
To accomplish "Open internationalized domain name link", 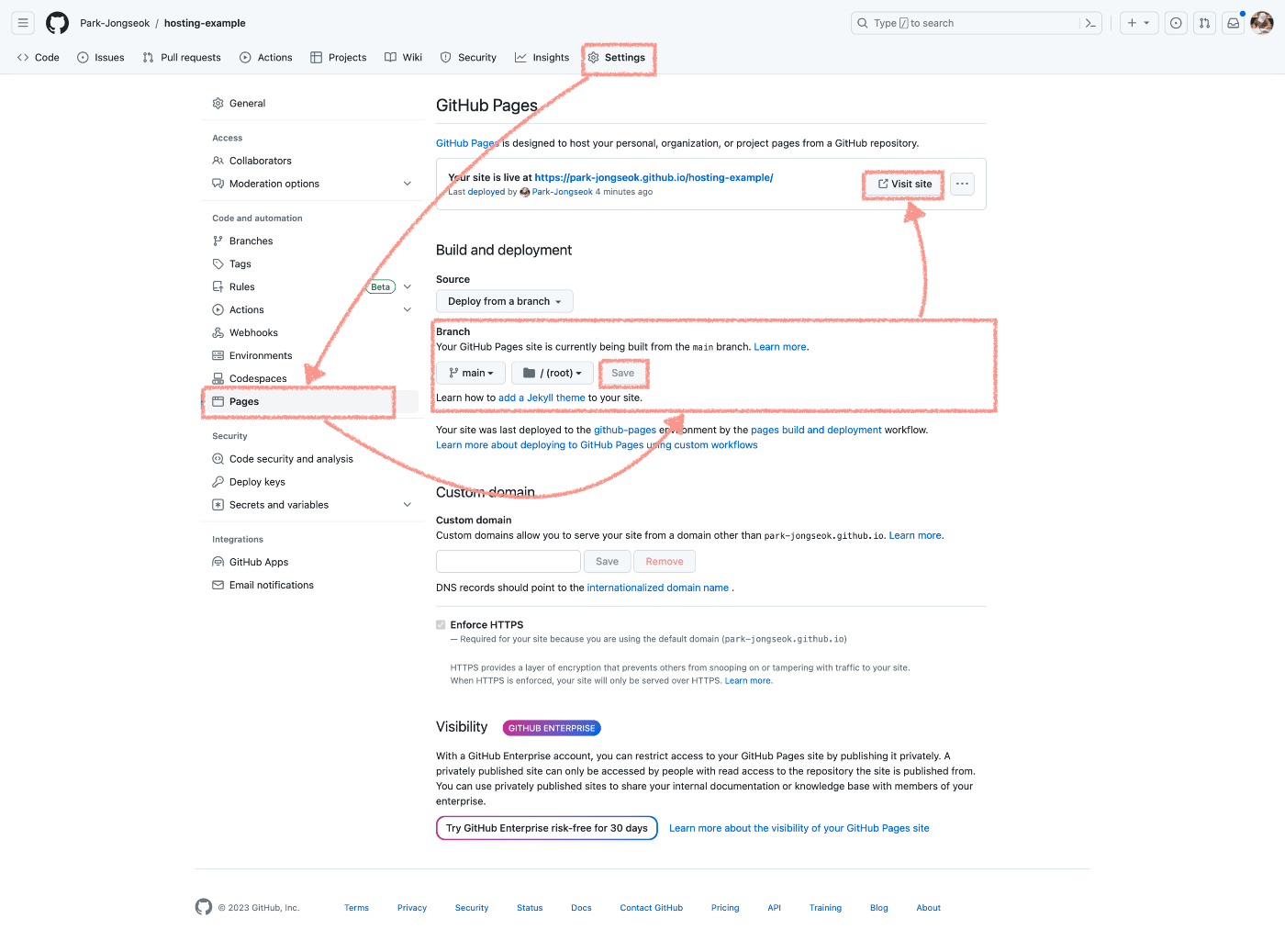I will [x=658, y=588].
